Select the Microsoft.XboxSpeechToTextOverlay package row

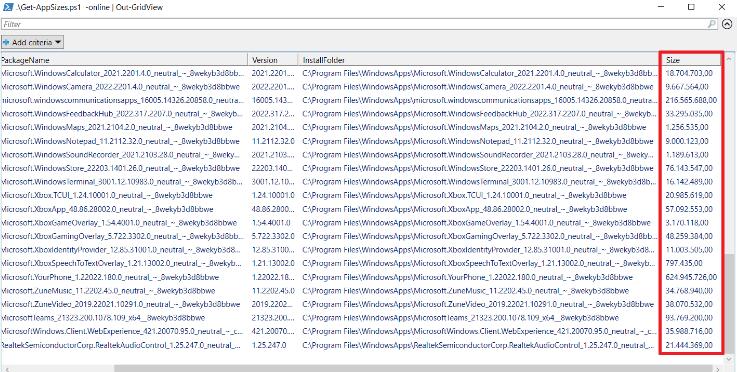(x=362, y=263)
